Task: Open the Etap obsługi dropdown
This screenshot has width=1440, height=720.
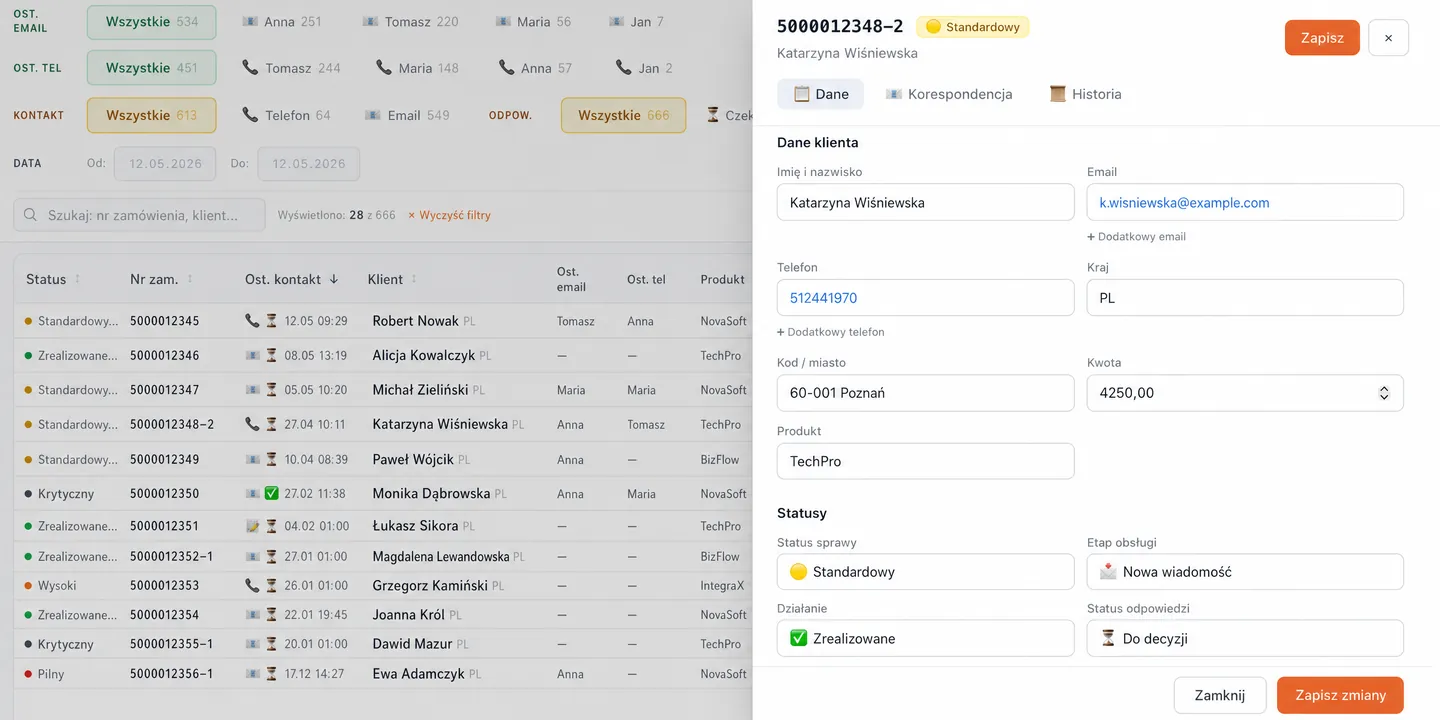Action: (x=1245, y=572)
